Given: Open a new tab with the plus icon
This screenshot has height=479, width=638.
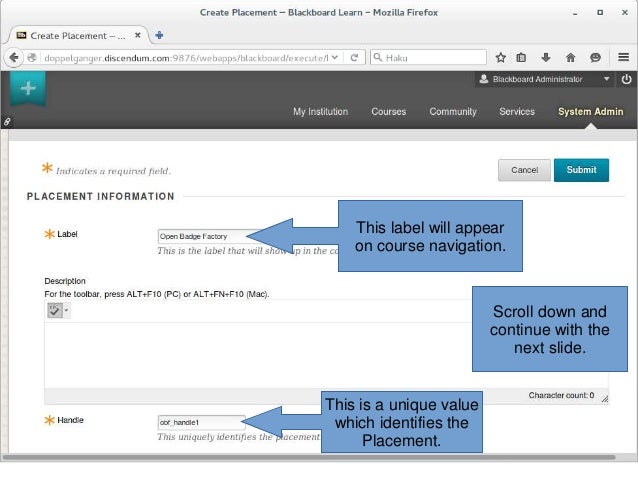Looking at the screenshot, I should point(159,35).
